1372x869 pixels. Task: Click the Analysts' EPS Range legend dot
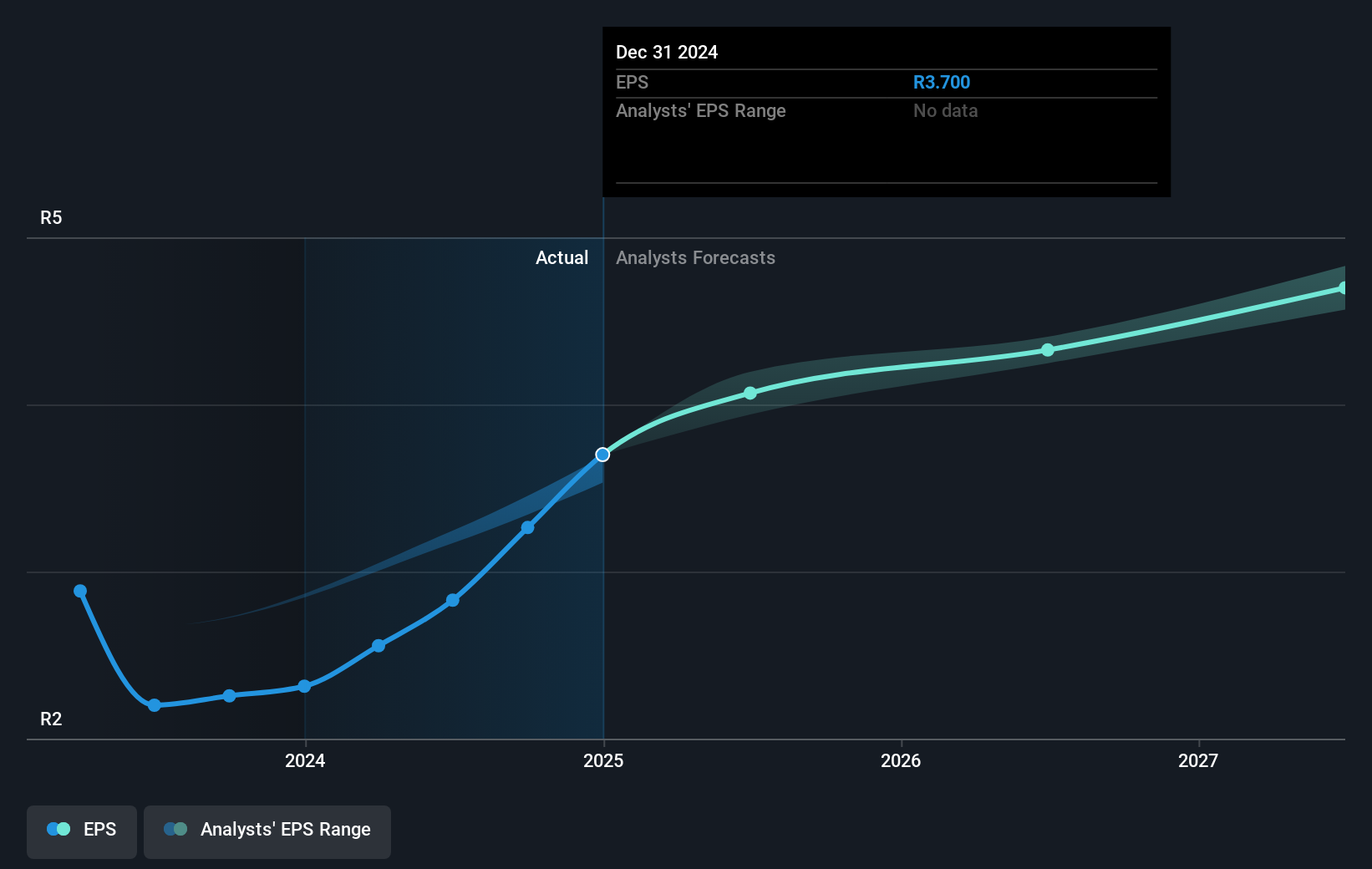(175, 829)
